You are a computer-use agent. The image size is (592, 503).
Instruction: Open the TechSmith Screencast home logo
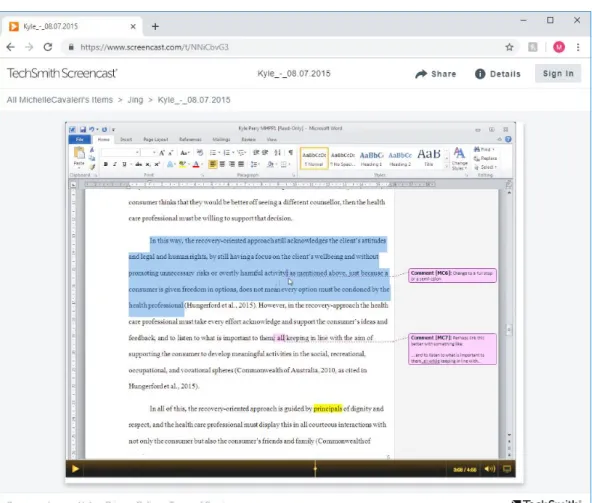62,73
